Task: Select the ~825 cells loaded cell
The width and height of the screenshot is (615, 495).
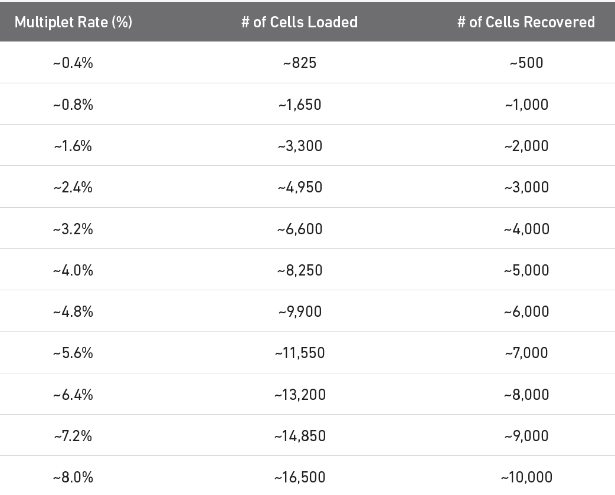Action: tap(299, 63)
